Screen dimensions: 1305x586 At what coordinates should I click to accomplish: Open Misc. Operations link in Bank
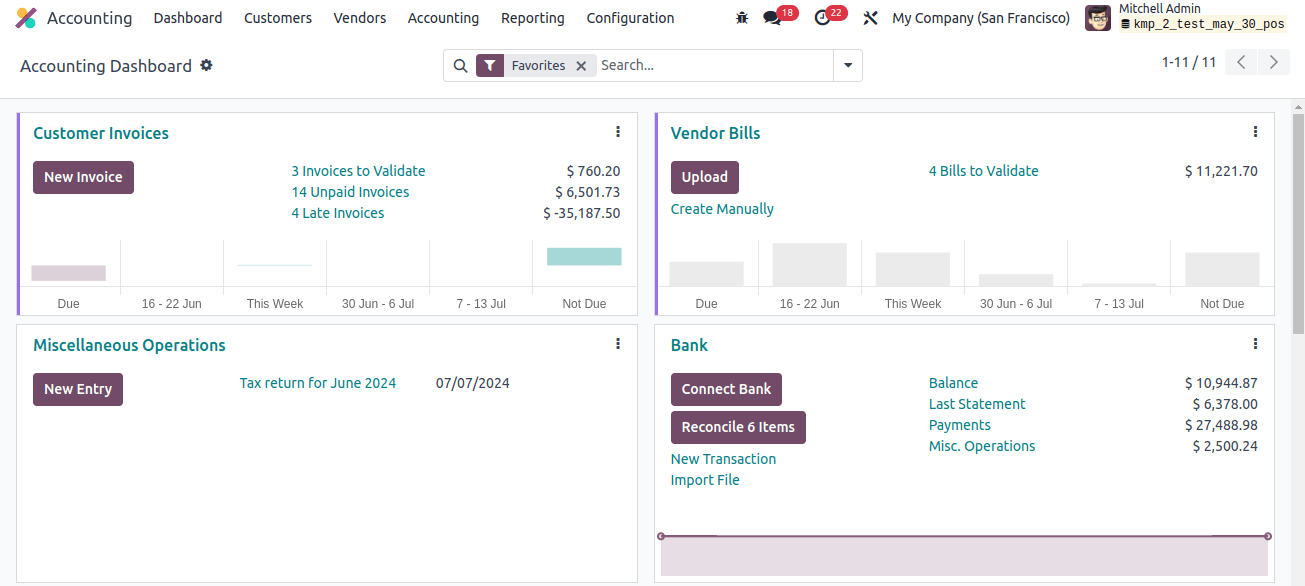982,446
